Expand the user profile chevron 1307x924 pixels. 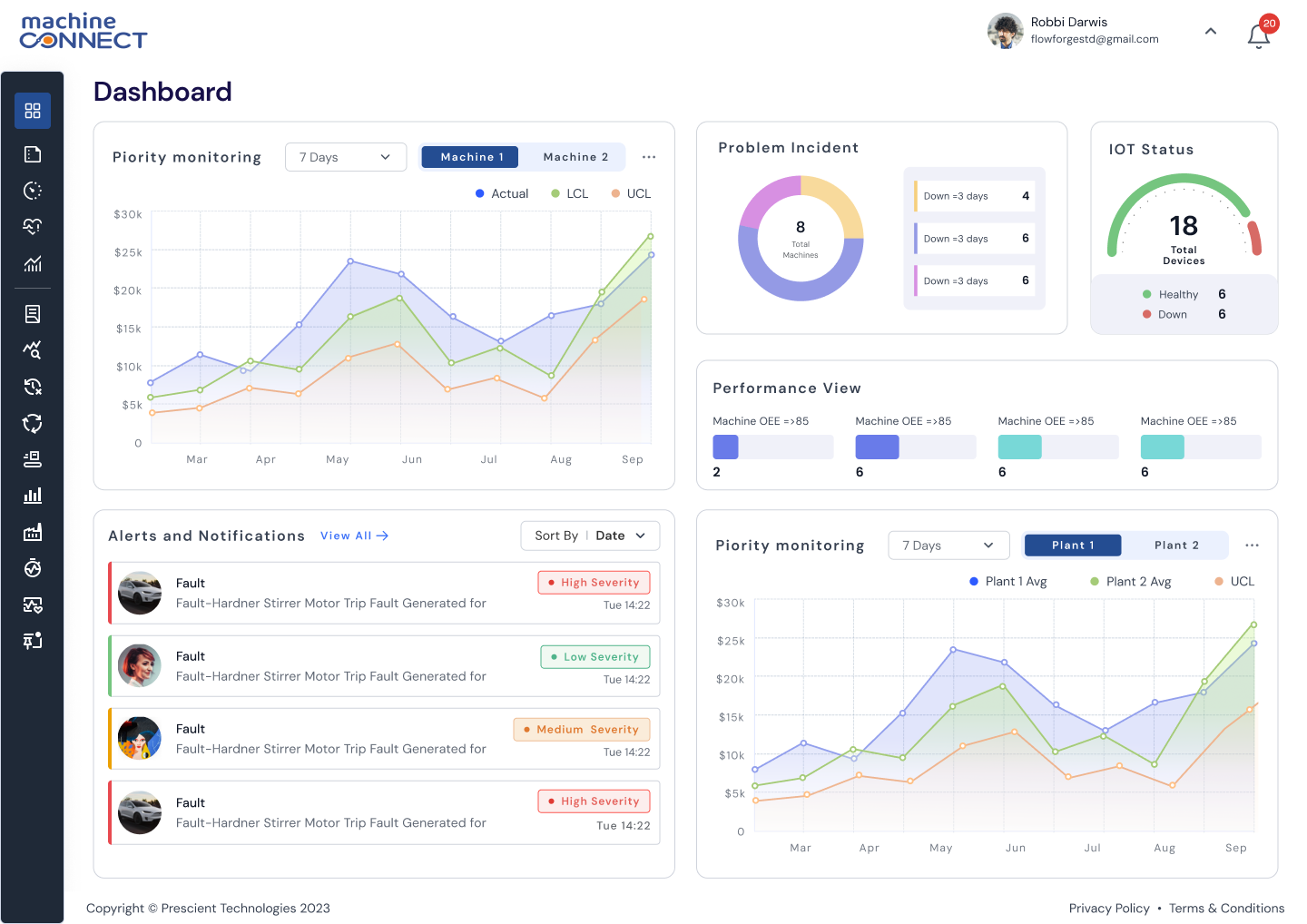[1210, 32]
